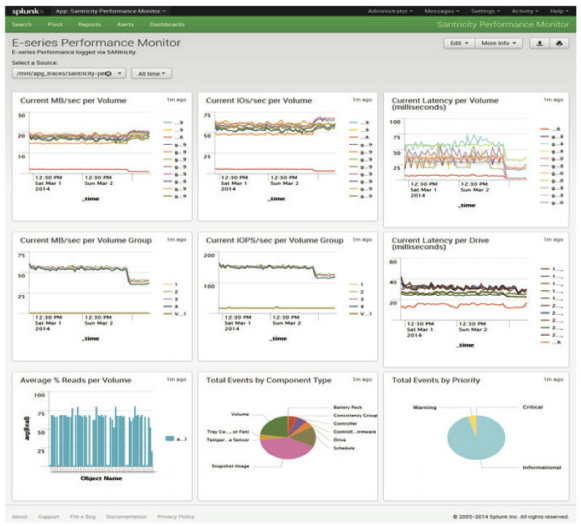
Task: Click the green Volume pie slice
Action: point(275,427)
